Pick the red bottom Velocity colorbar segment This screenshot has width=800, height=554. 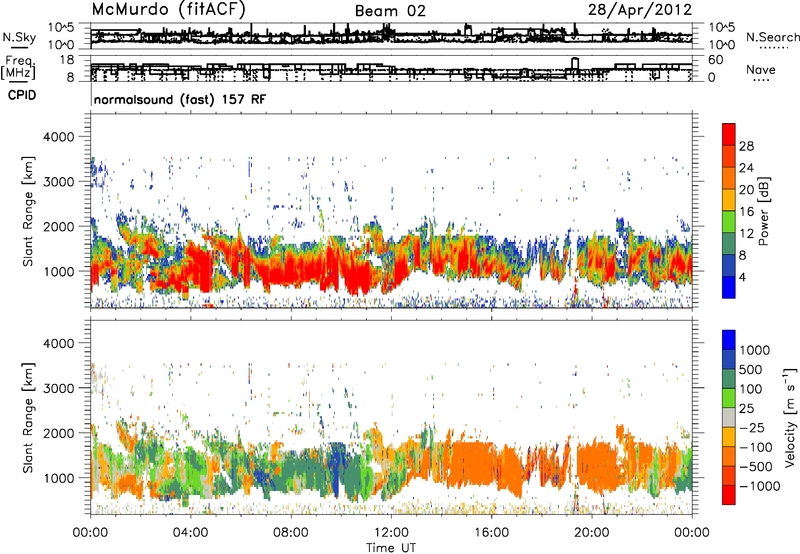[729, 495]
